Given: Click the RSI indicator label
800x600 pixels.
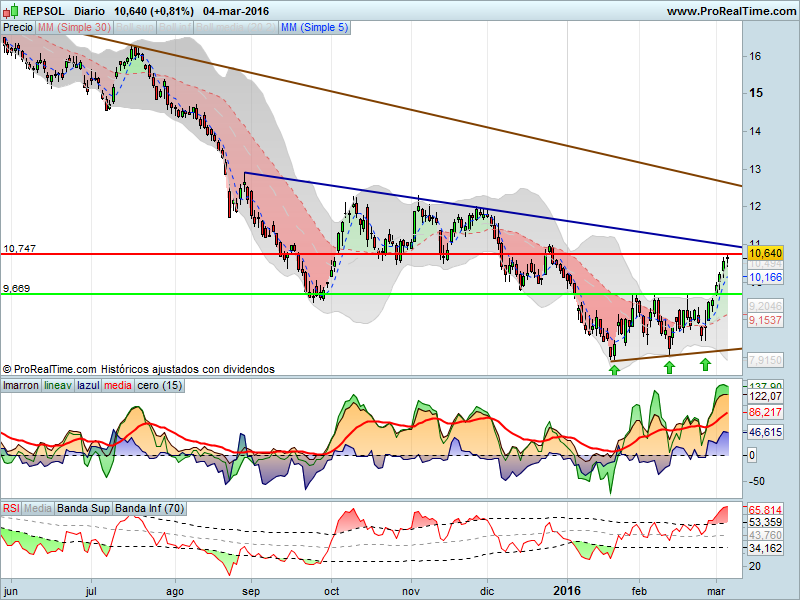Looking at the screenshot, I should tap(11, 508).
